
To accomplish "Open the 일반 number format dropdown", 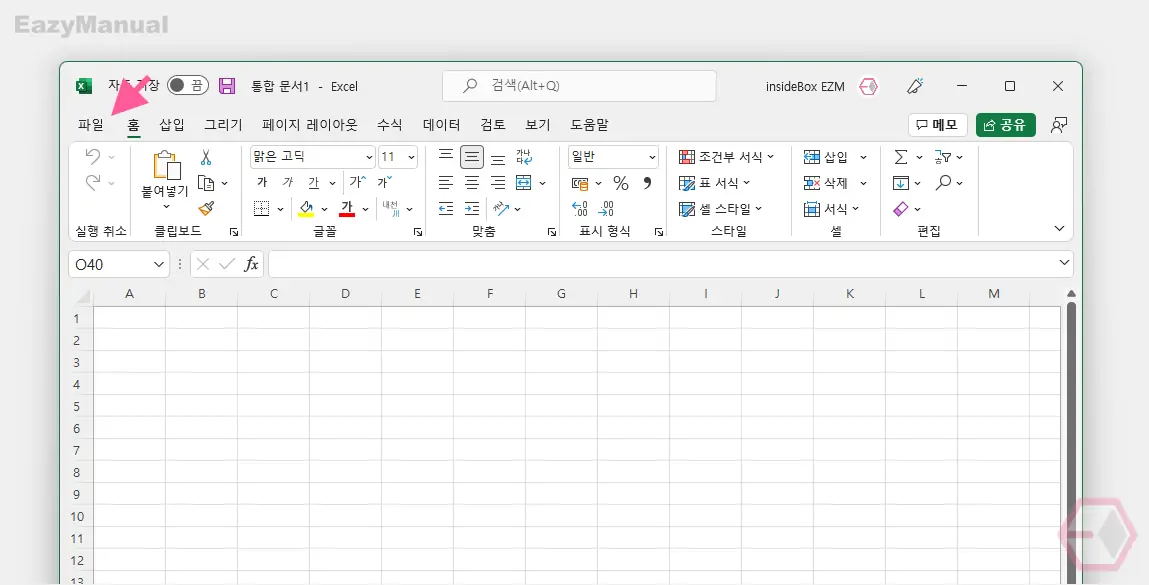I will point(652,157).
